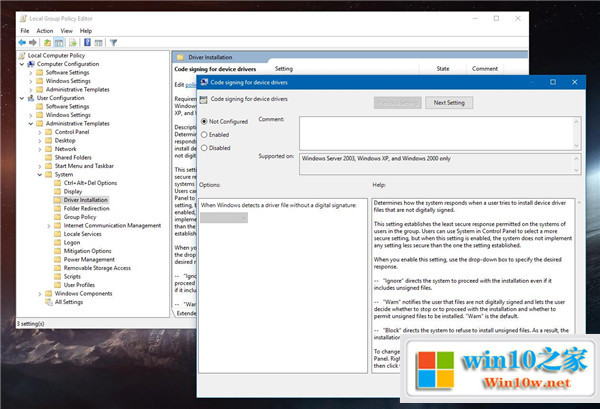This screenshot has width=600, height=409.
Task: Open the View menu
Action: [x=67, y=31]
